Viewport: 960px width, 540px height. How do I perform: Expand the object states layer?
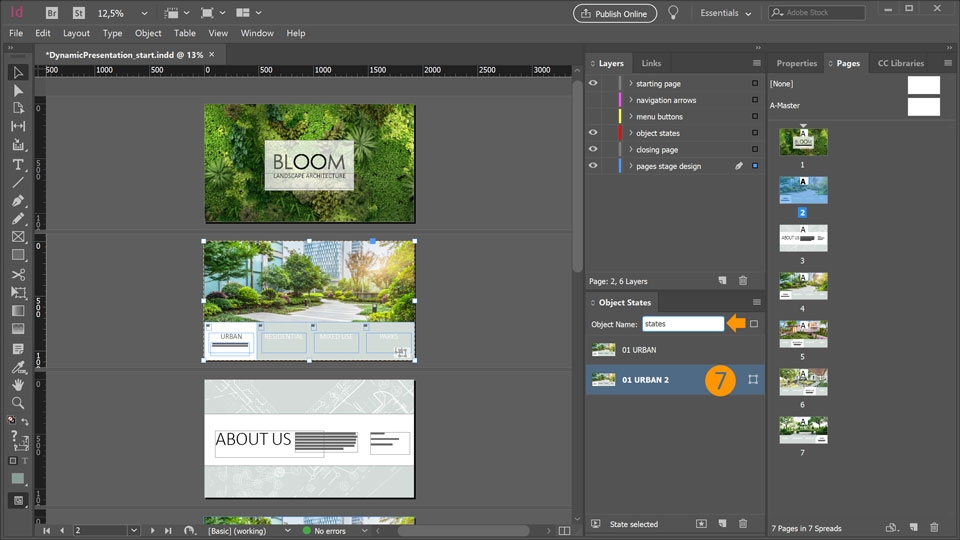click(x=631, y=133)
